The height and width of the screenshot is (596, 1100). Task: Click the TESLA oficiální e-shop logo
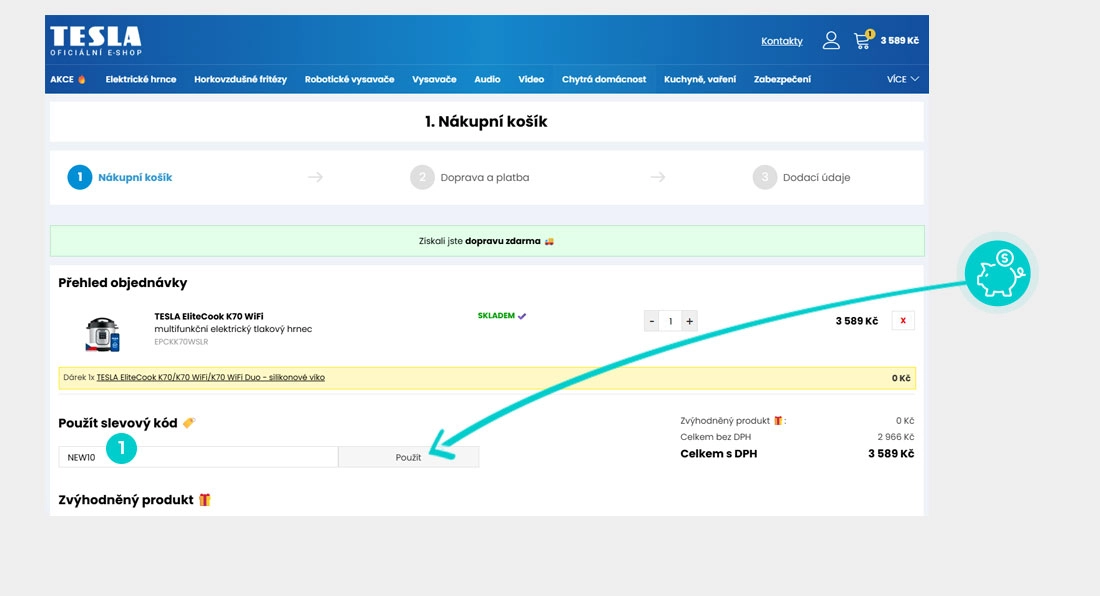coord(96,41)
